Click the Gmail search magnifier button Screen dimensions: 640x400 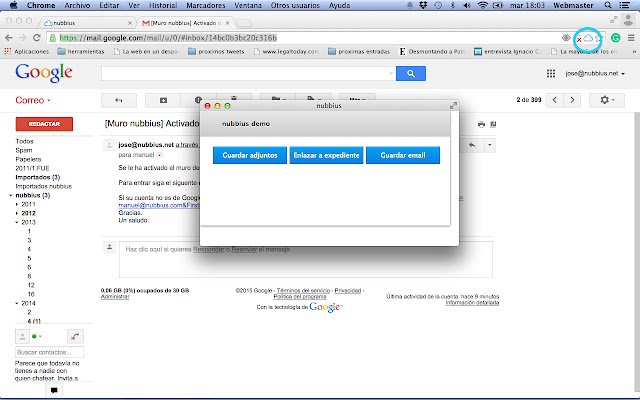click(411, 73)
